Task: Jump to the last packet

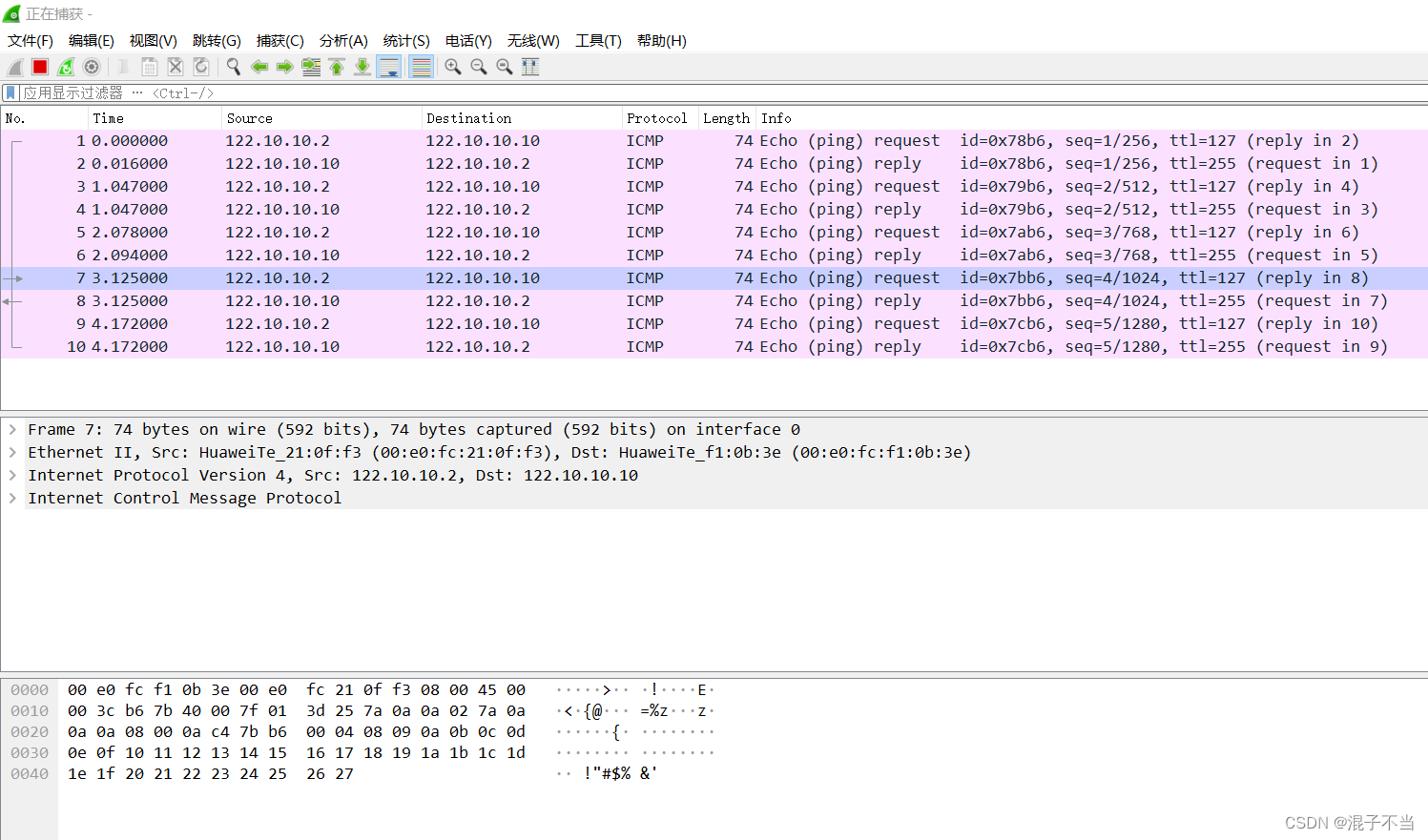Action: (x=362, y=67)
